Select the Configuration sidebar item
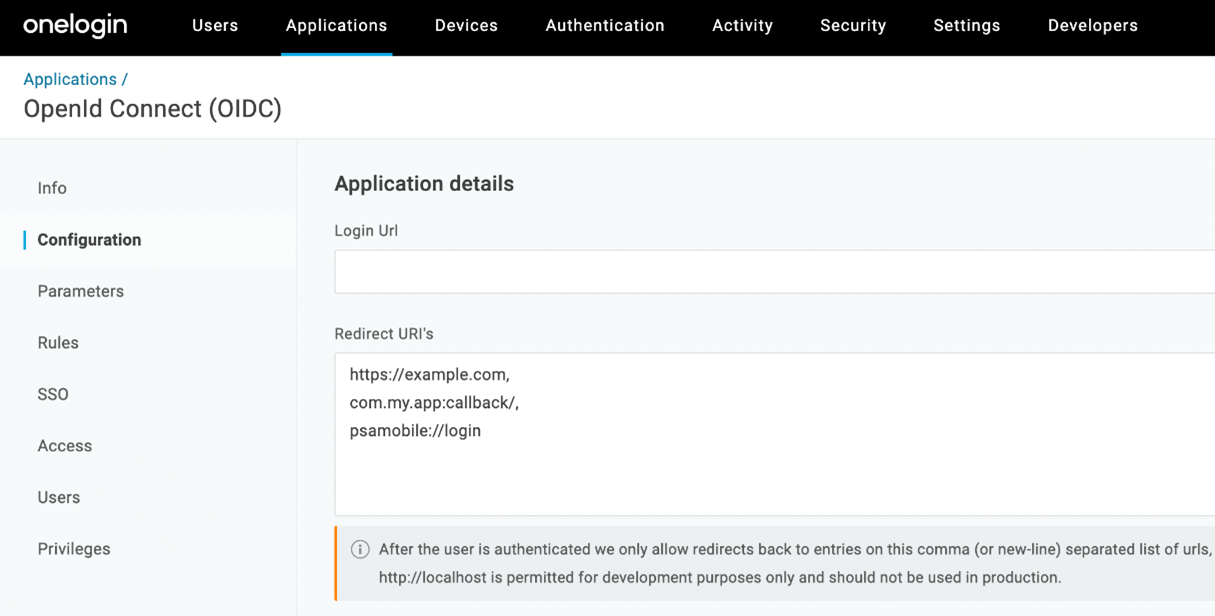This screenshot has height=616, width=1215. pos(89,240)
